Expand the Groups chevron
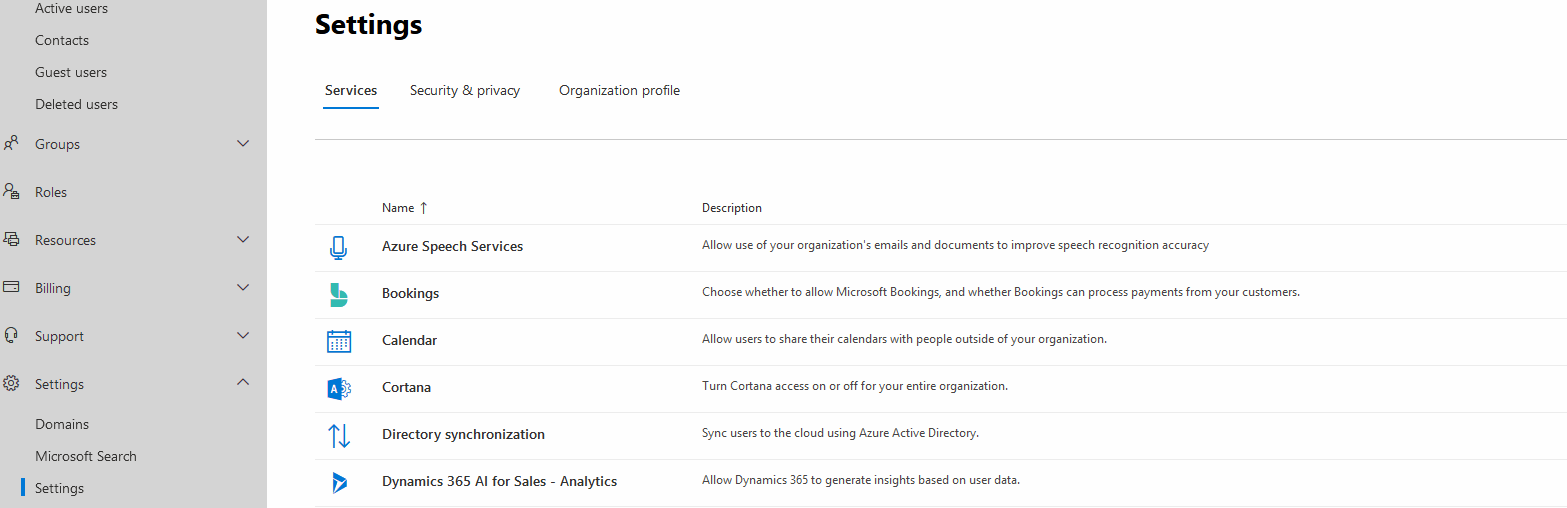 click(x=243, y=144)
